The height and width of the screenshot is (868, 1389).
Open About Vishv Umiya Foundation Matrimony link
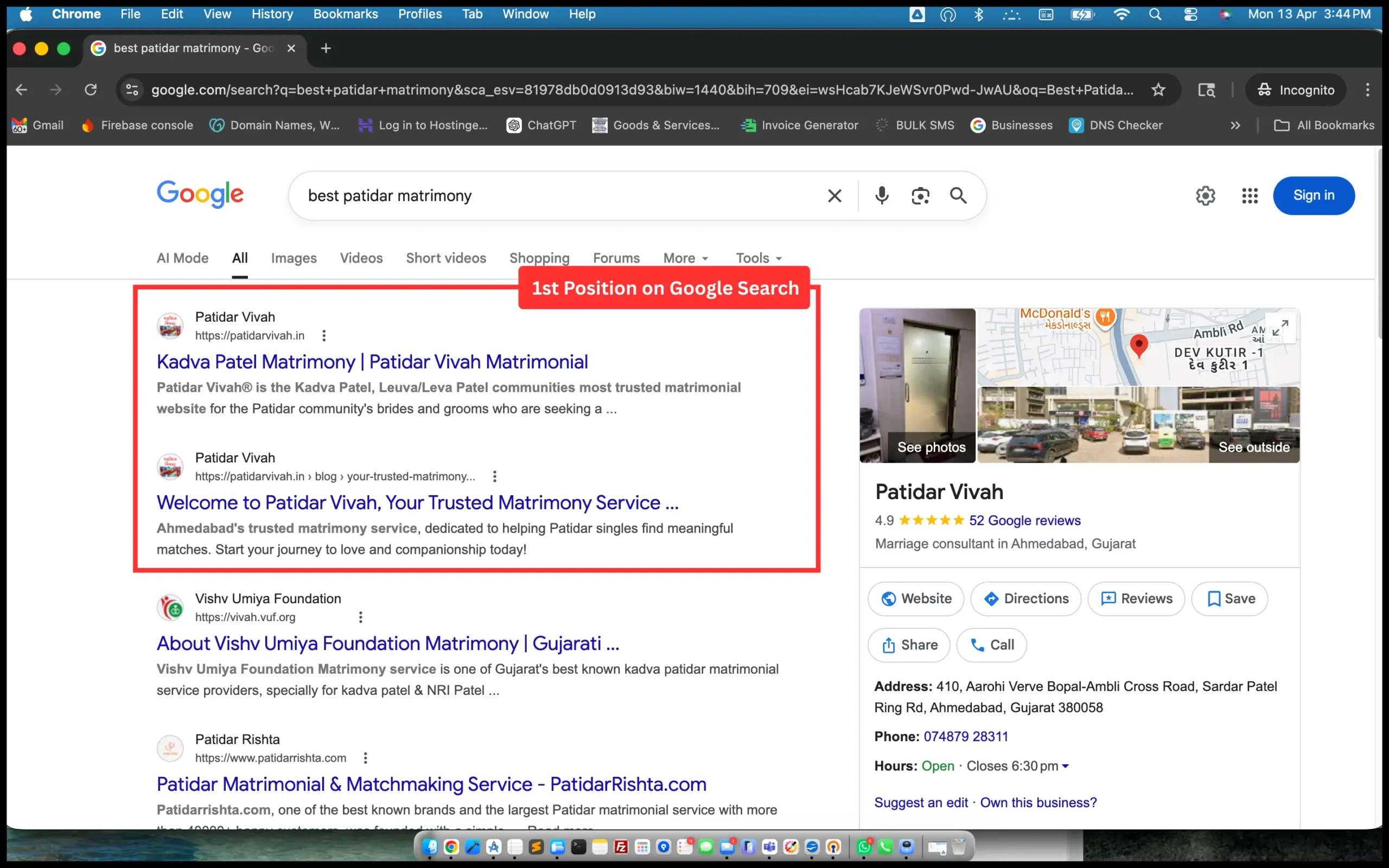click(388, 643)
